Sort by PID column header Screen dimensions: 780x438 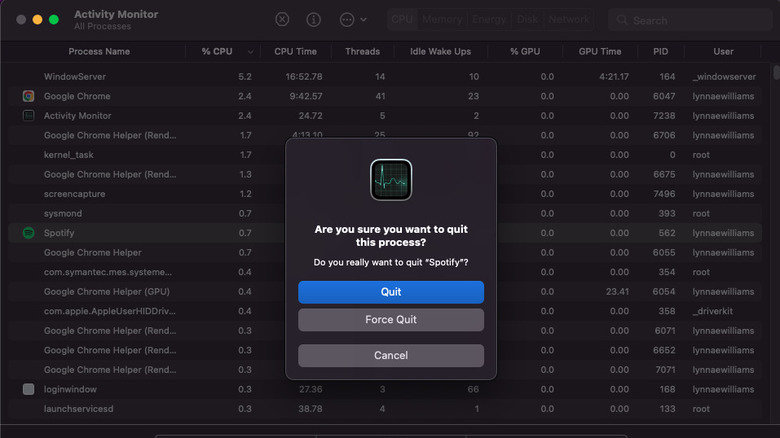(x=661, y=51)
